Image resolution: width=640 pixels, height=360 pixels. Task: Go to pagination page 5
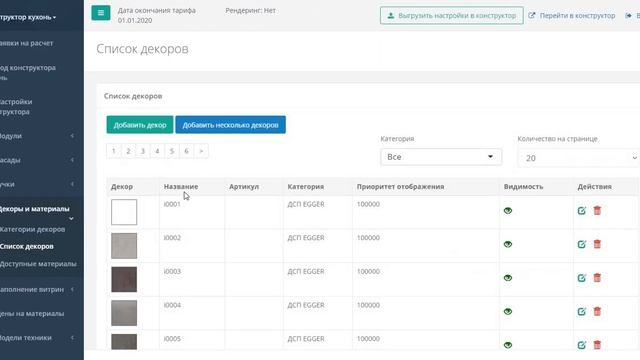coord(172,151)
